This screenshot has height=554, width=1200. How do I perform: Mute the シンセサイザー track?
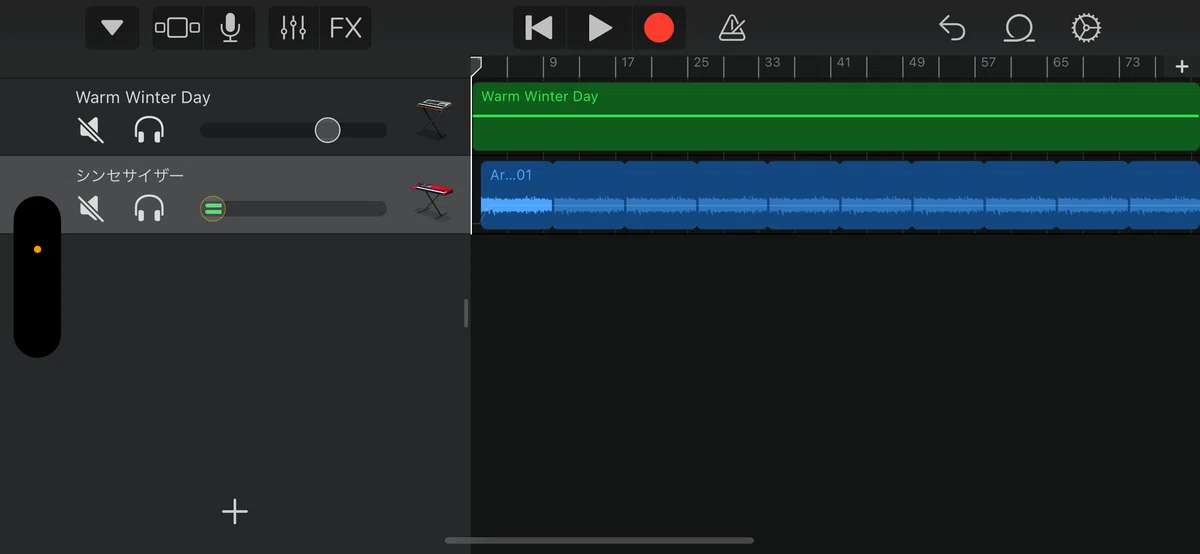tap(90, 208)
